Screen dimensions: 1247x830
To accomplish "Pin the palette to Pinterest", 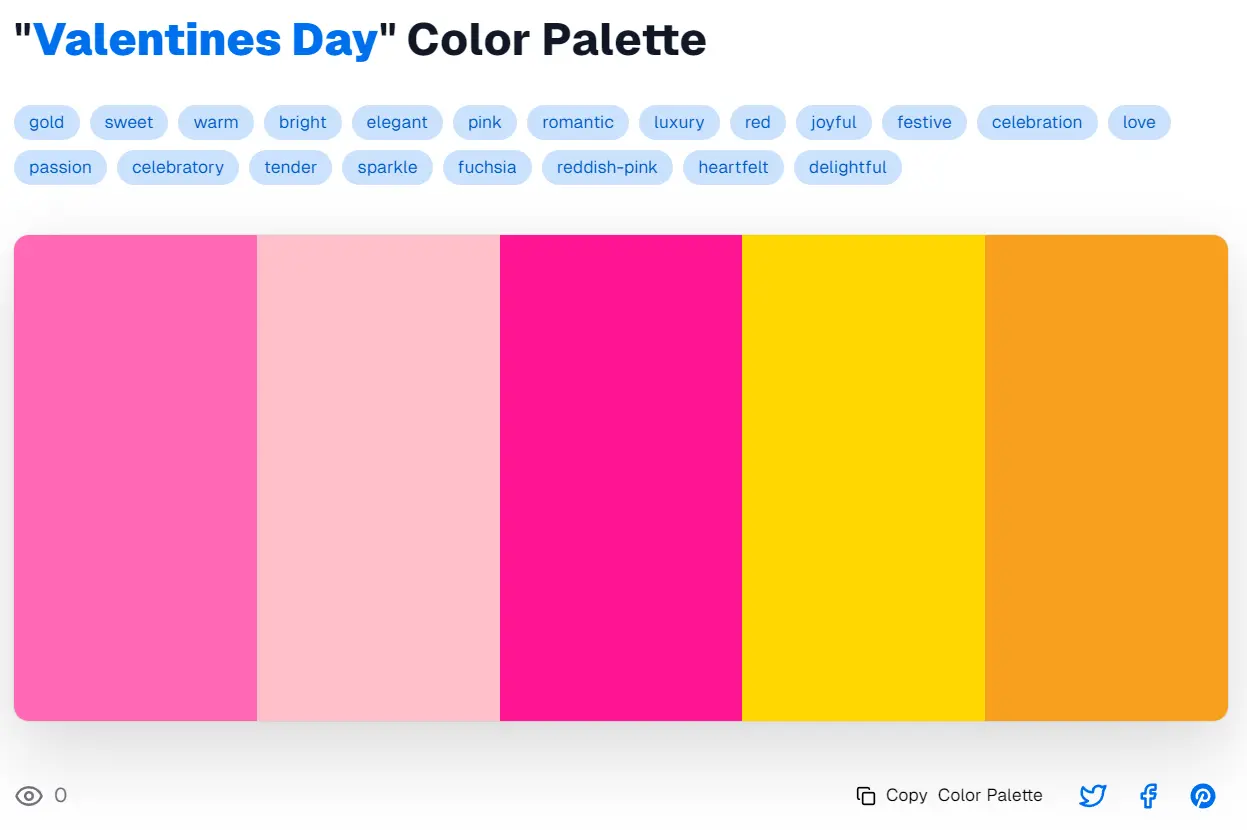I will click(x=1202, y=796).
